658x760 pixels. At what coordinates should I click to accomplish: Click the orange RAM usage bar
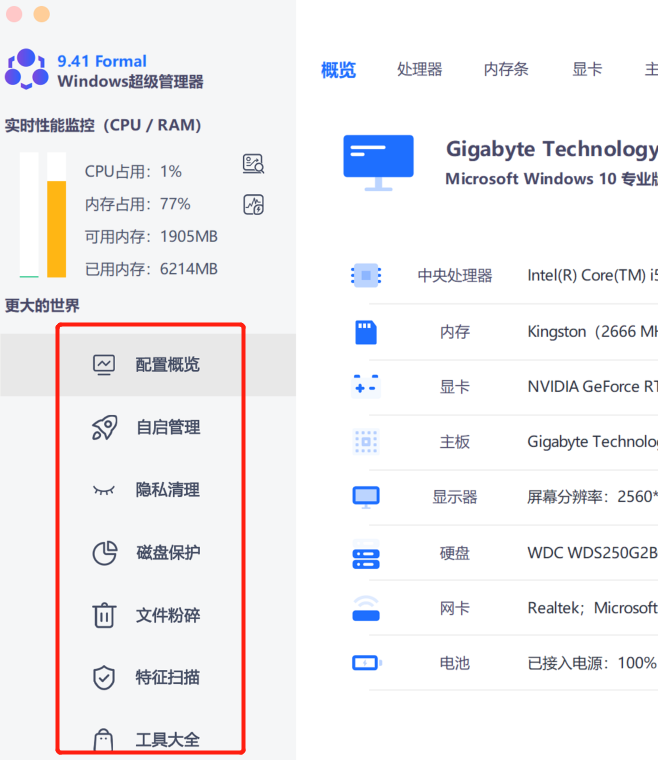point(56,228)
